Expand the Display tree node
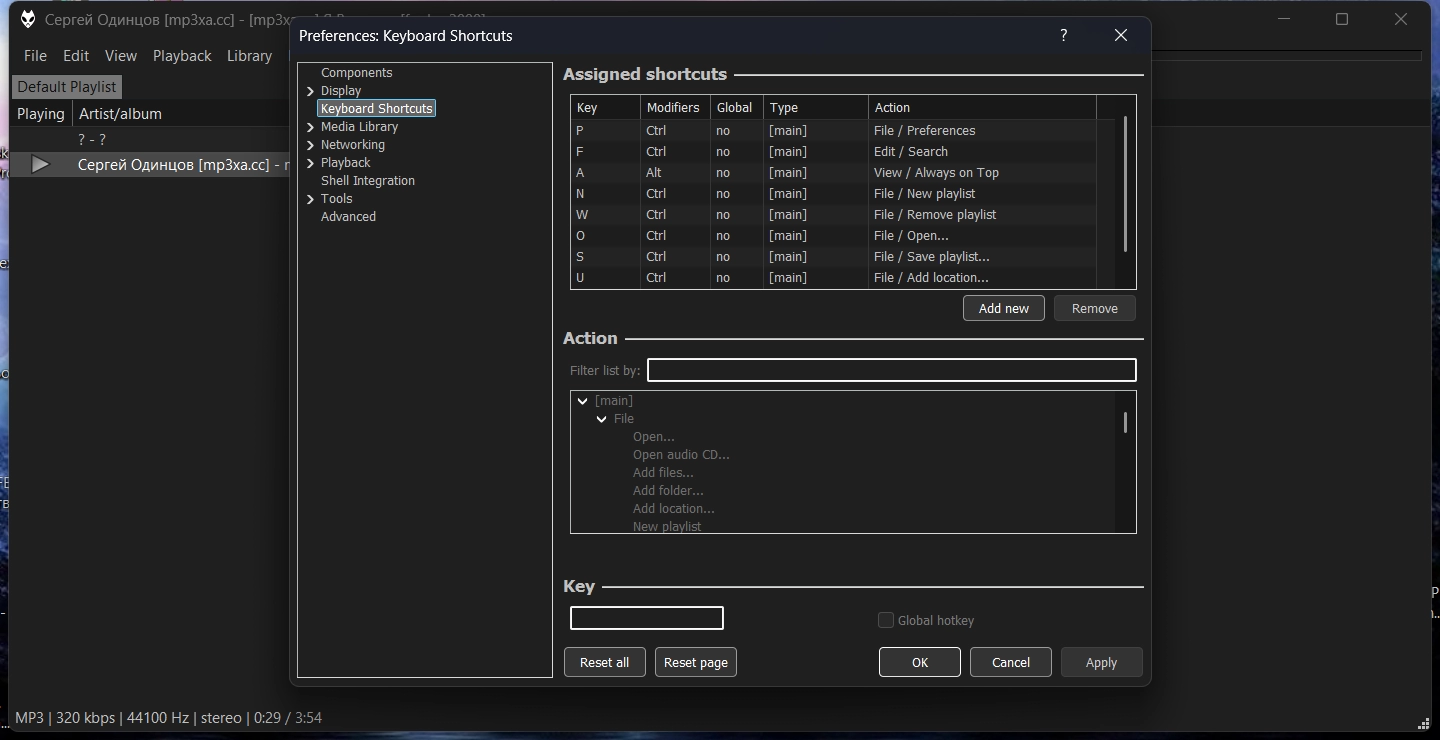This screenshot has height=740, width=1440. point(310,91)
